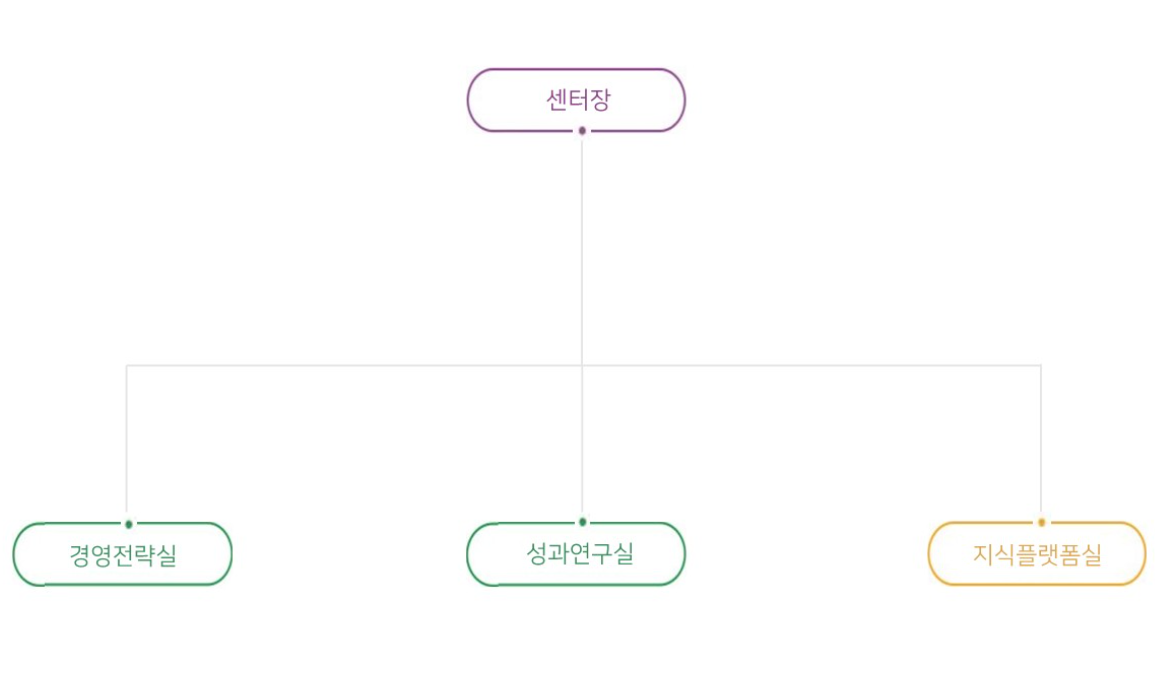Click the purple dot beneath 센터장

(x=582, y=130)
